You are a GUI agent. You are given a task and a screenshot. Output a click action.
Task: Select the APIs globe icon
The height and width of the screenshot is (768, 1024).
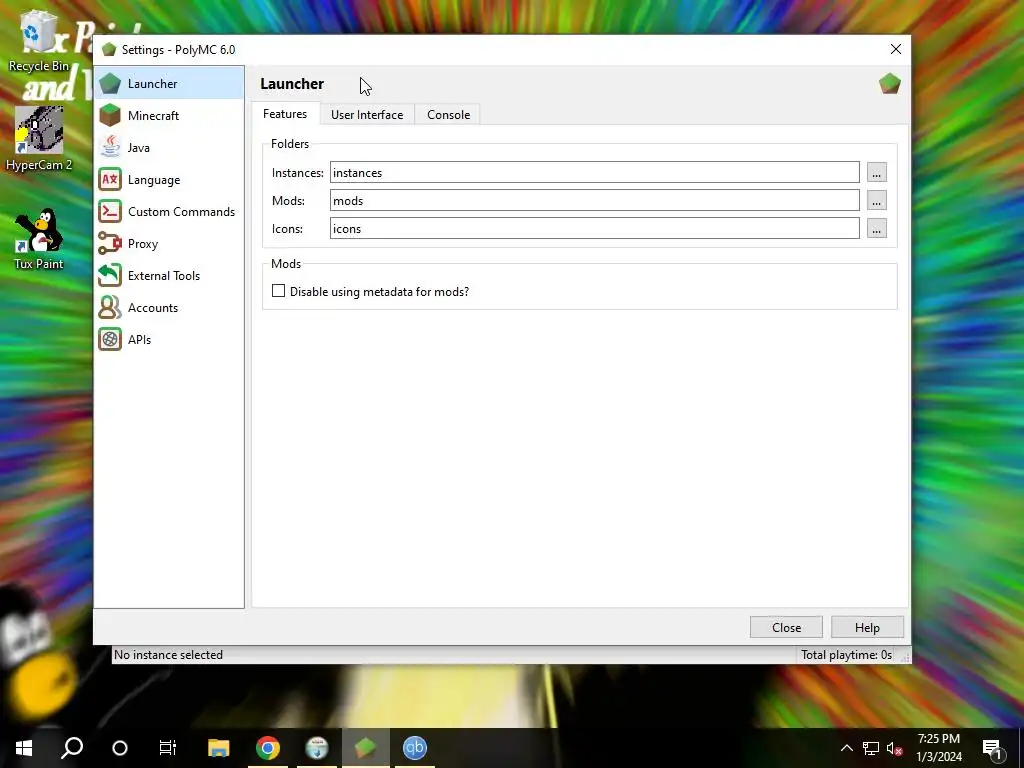(x=110, y=340)
